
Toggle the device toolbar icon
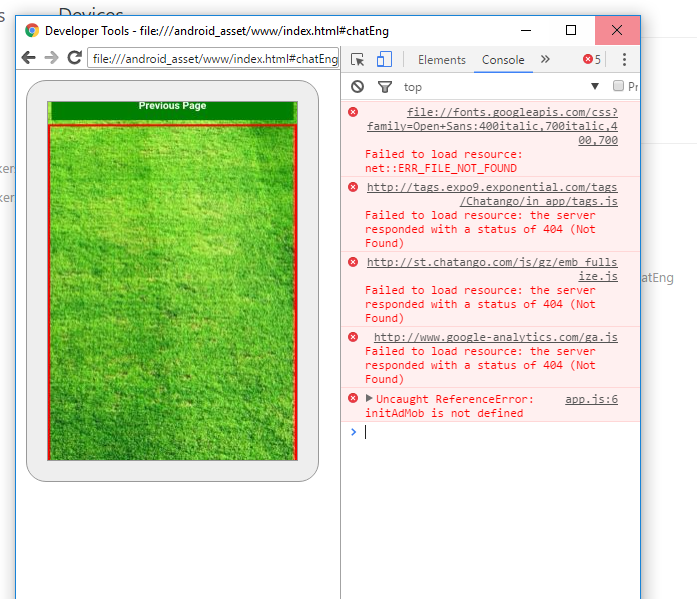[384, 60]
